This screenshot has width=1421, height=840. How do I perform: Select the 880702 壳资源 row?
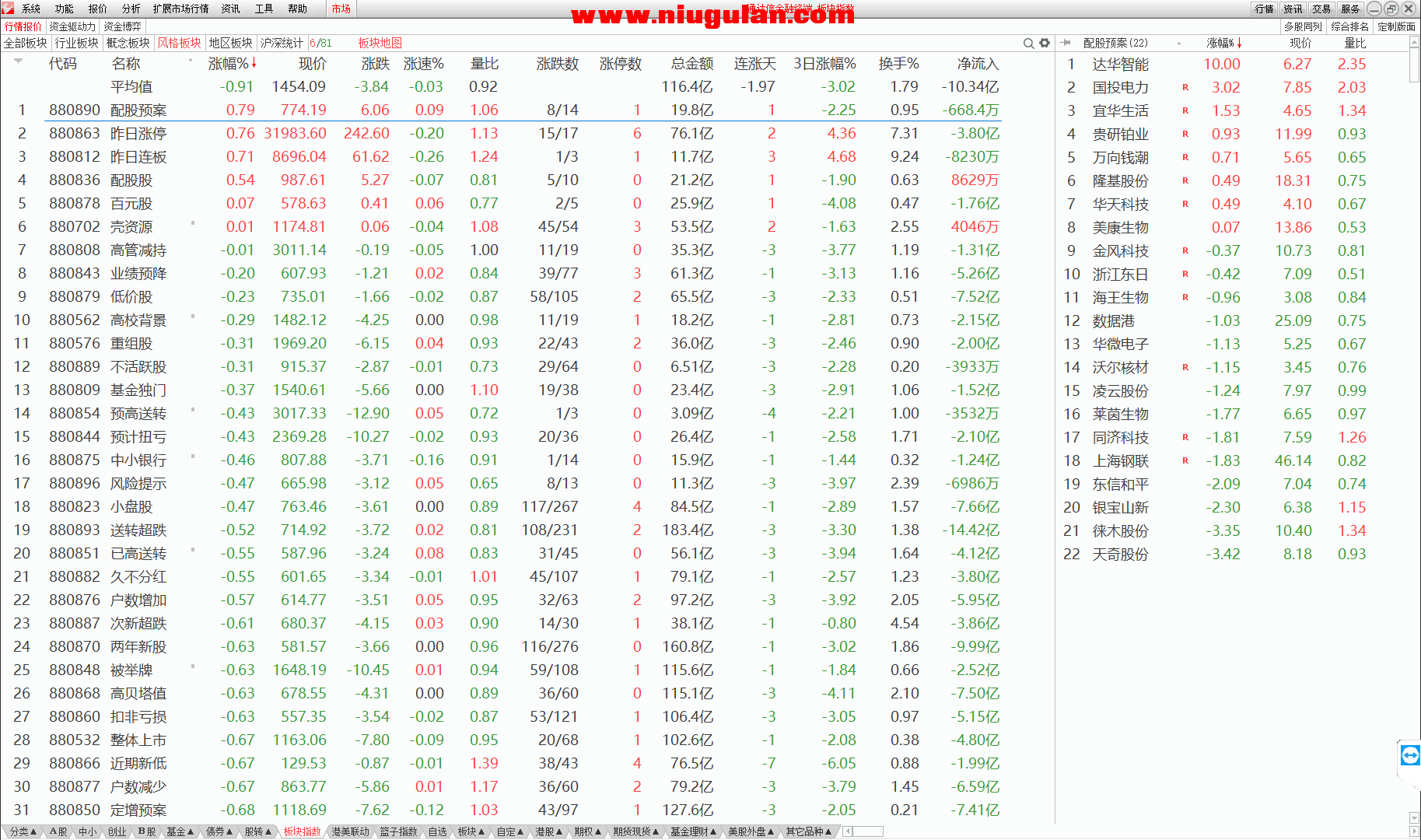(x=500, y=227)
